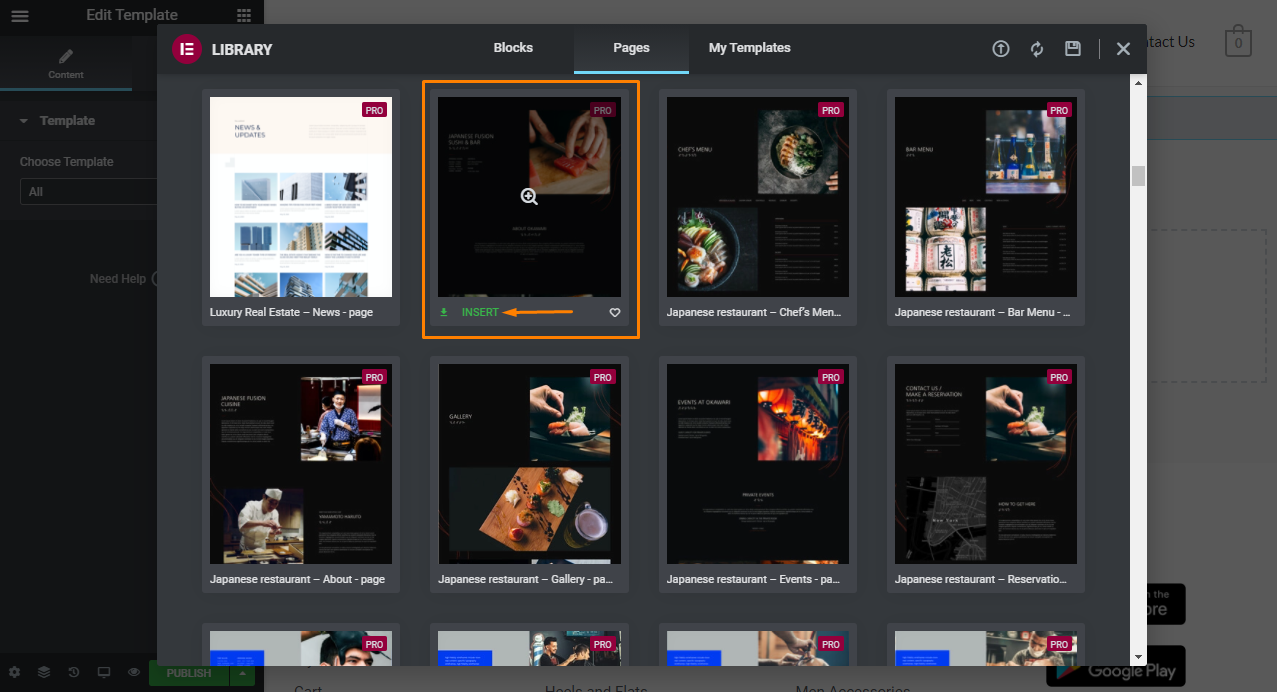Image resolution: width=1277 pixels, height=692 pixels.
Task: Click the shopping cart bag icon
Action: click(x=1238, y=41)
